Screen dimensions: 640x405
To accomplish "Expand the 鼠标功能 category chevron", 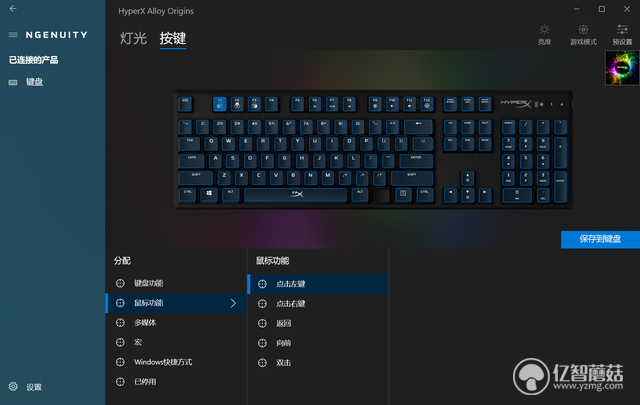I will [x=233, y=303].
